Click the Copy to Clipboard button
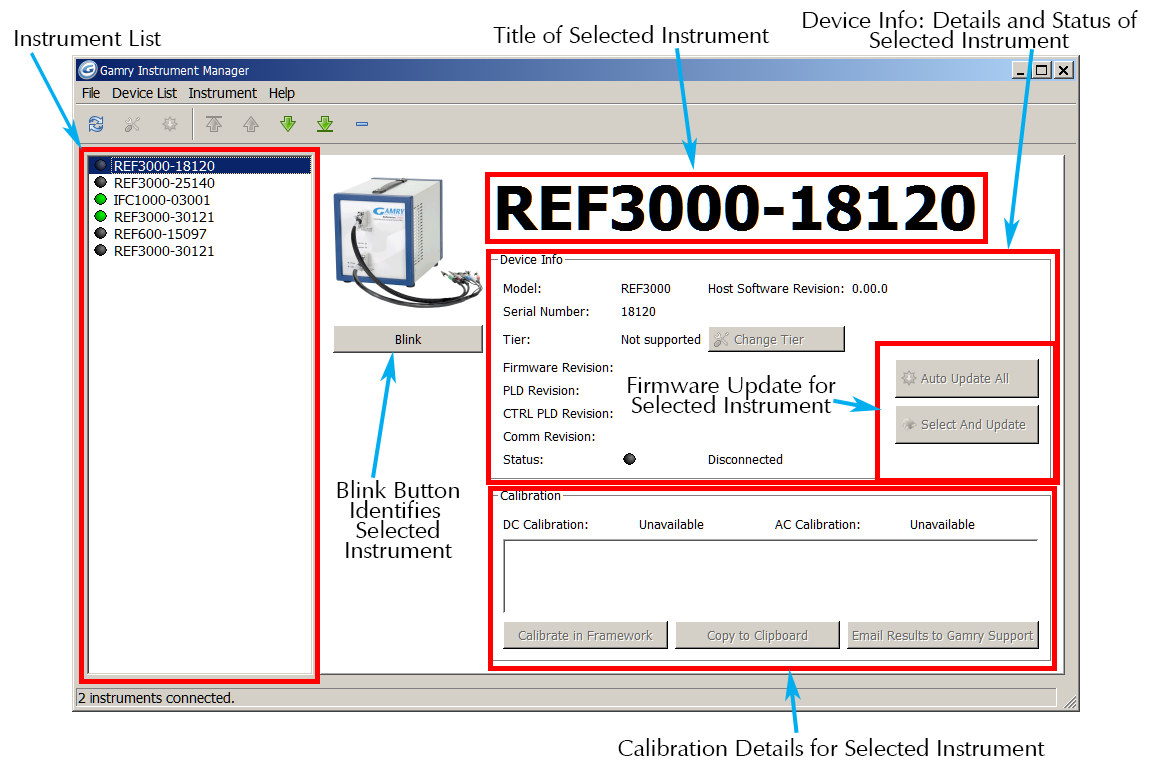This screenshot has width=1152, height=768. coord(757,636)
